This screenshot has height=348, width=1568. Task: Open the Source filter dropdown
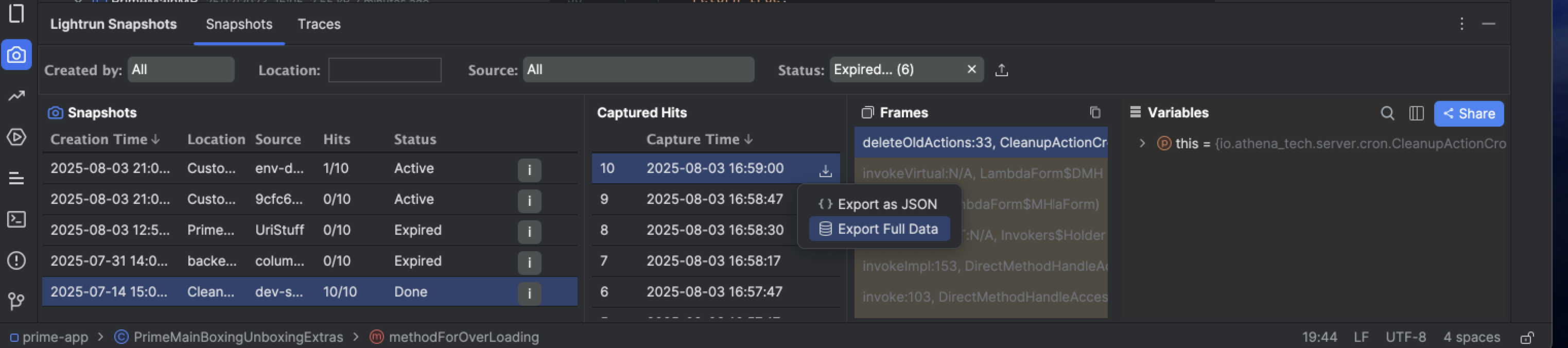pos(638,70)
